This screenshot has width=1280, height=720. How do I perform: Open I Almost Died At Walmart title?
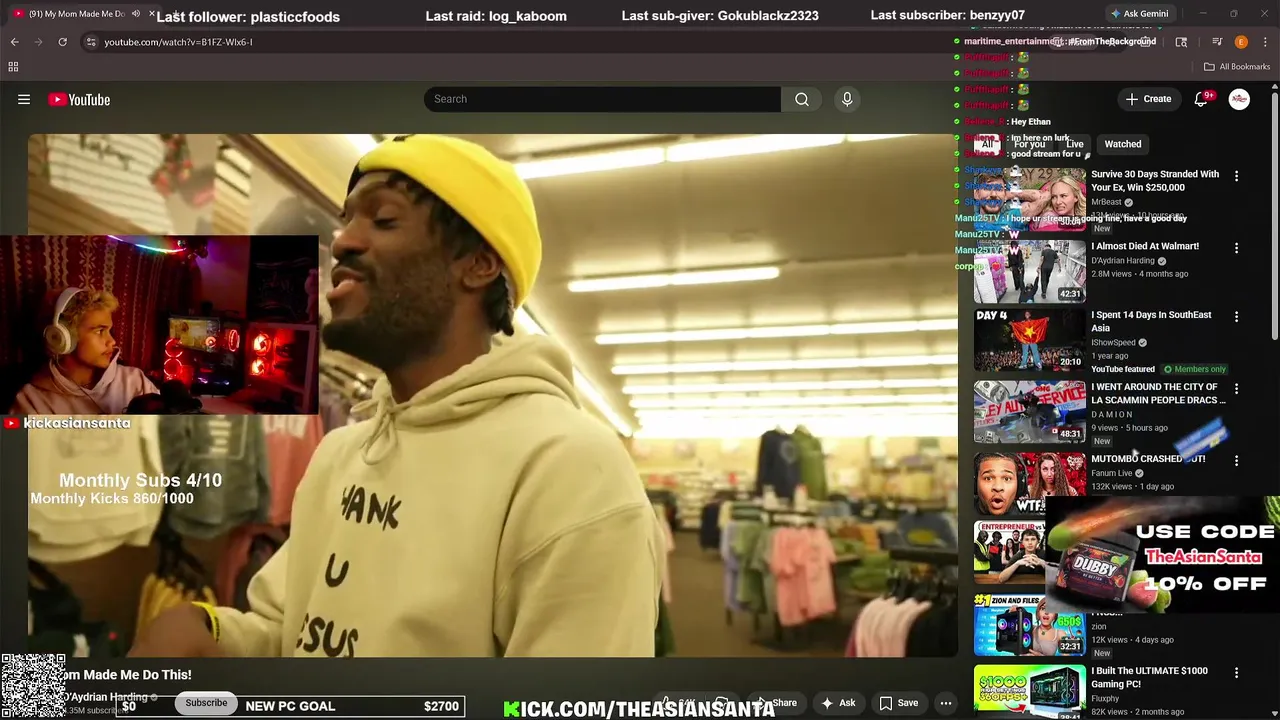click(1145, 246)
